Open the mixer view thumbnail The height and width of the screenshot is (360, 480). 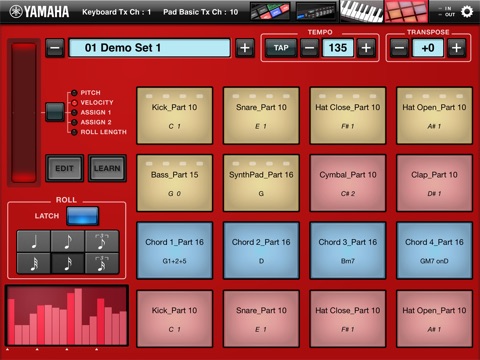(316, 11)
